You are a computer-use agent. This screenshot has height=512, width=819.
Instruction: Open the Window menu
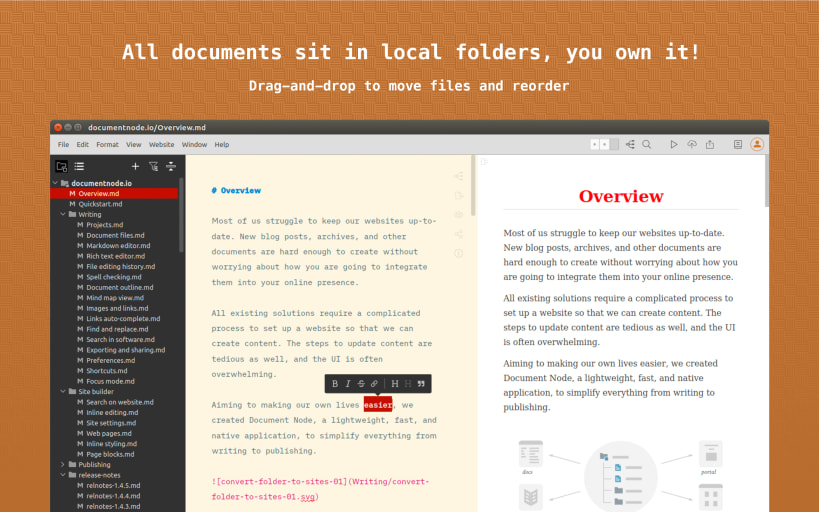(194, 145)
